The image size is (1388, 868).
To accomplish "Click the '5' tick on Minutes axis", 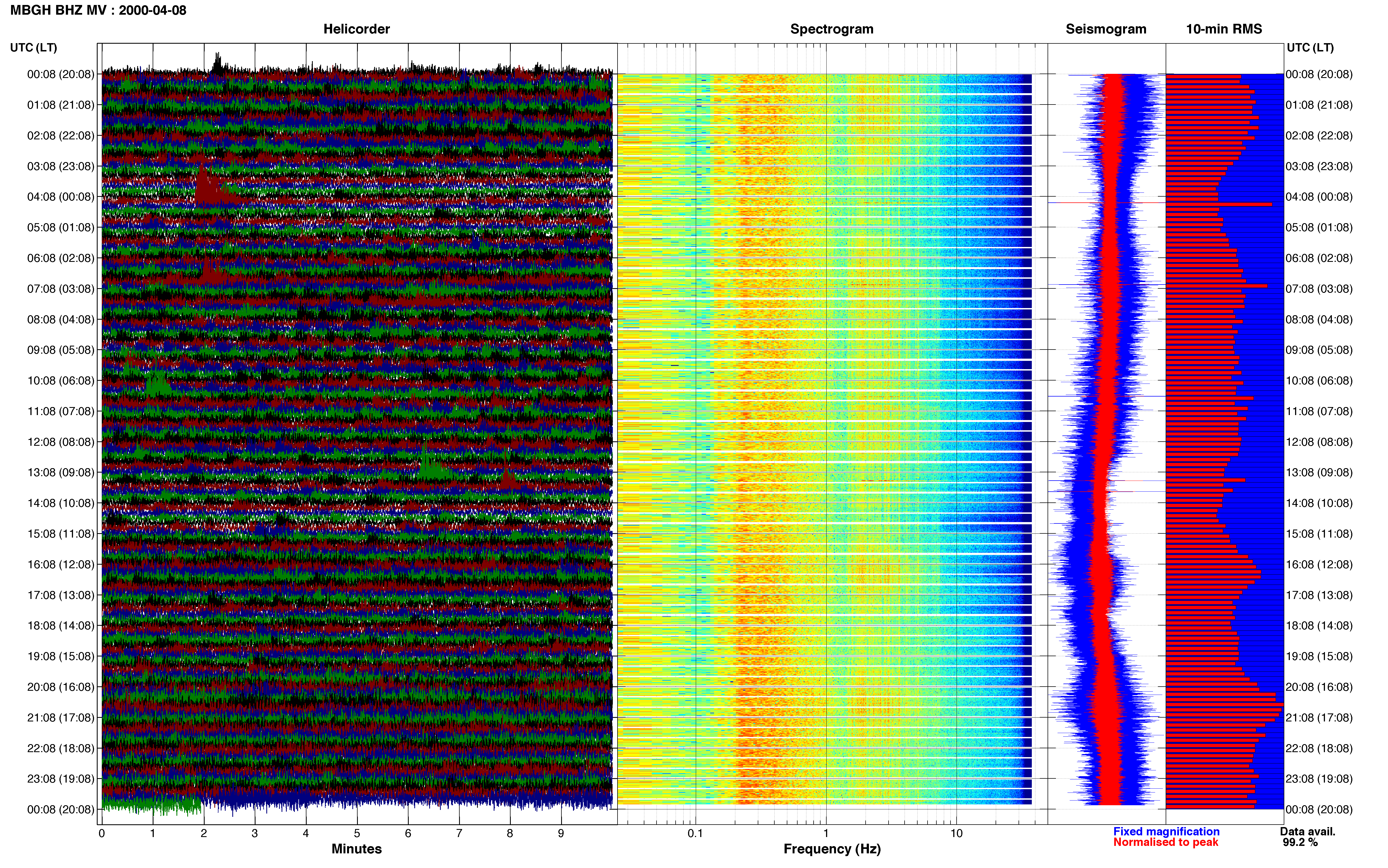I will (x=357, y=833).
